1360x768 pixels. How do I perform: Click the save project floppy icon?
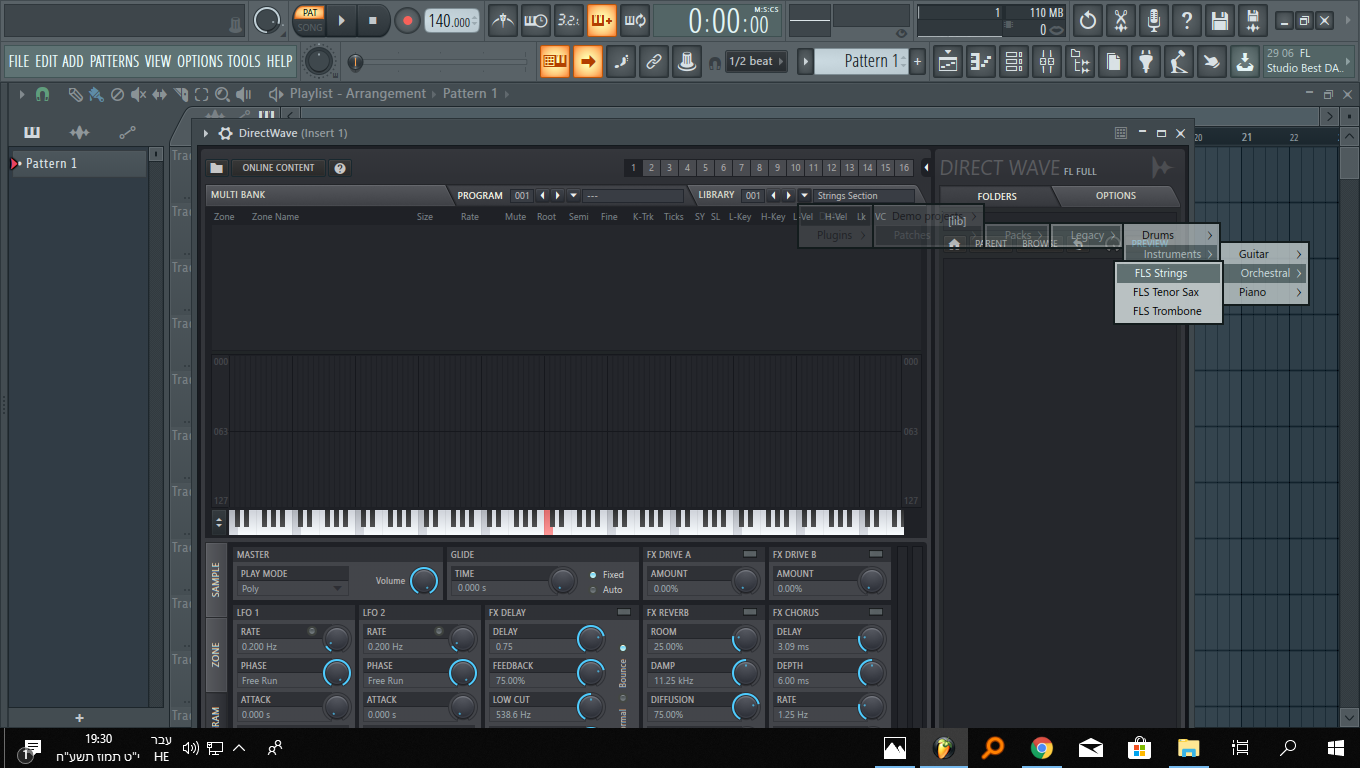[x=1219, y=20]
